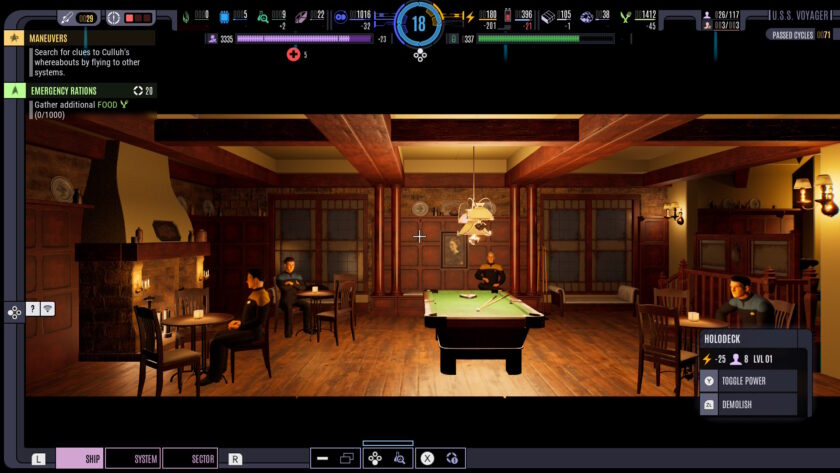Click the cluster icon on the left sidebar

tap(14, 312)
